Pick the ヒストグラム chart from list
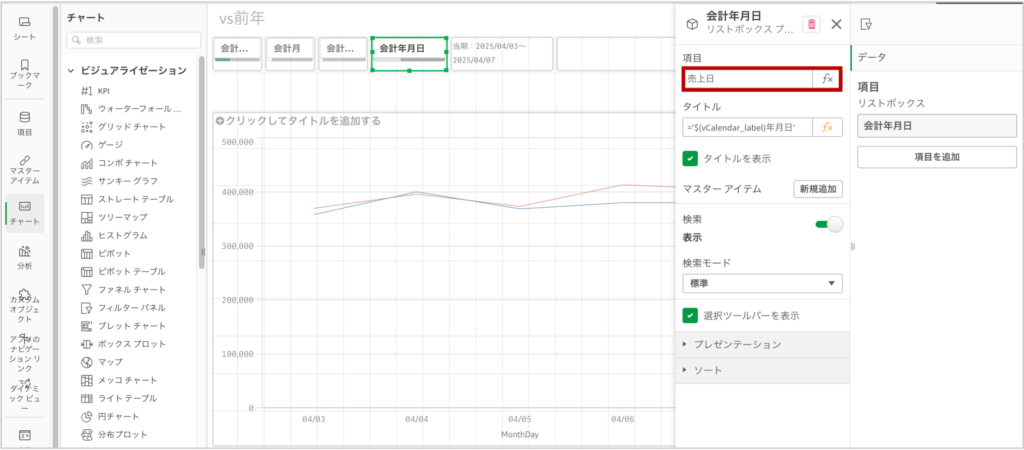The width and height of the screenshot is (1024, 450). pos(122,235)
